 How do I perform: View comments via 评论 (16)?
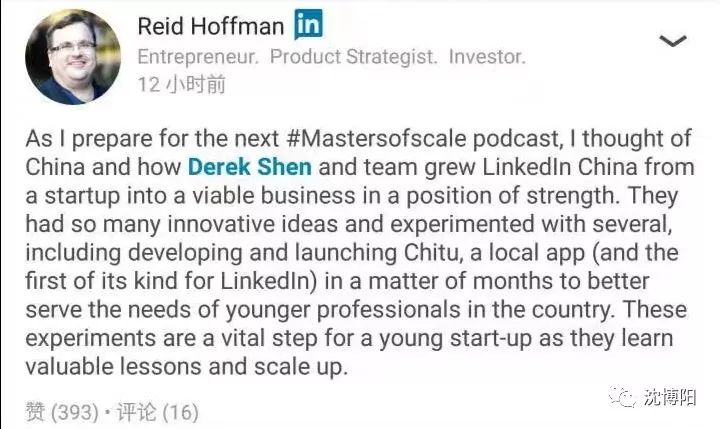[160, 411]
